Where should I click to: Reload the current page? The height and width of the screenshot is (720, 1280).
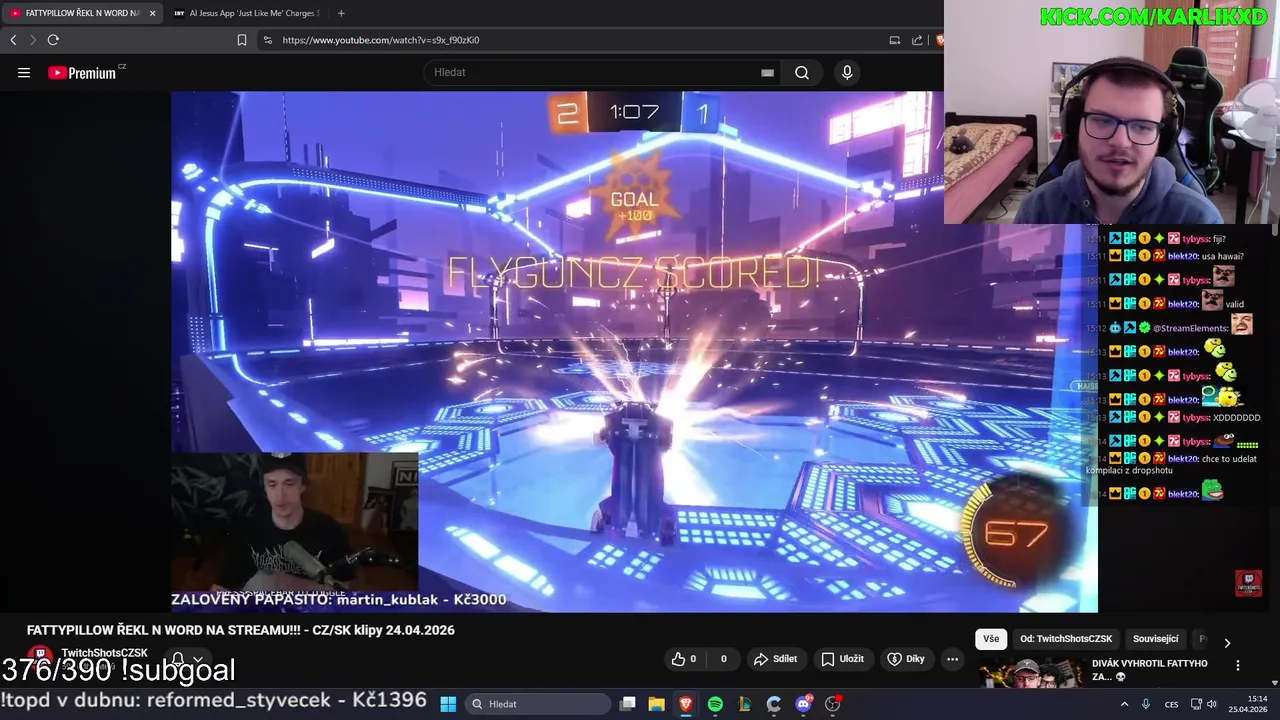(x=53, y=40)
